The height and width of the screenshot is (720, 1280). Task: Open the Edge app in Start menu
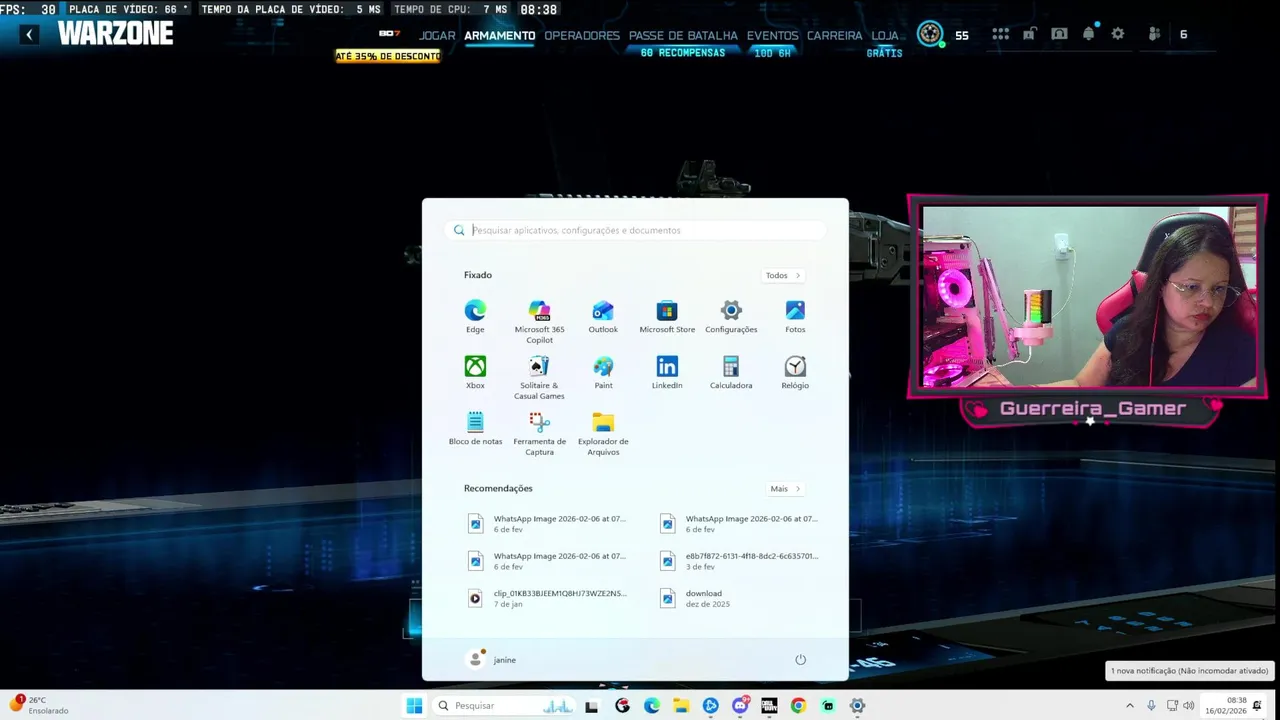pyautogui.click(x=475, y=317)
